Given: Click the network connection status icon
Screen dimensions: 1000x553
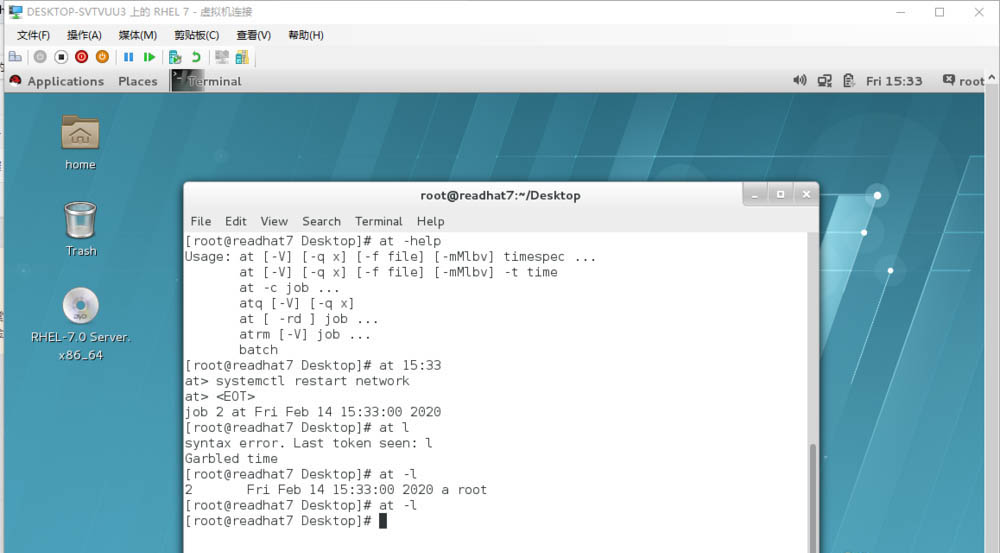Looking at the screenshot, I should click(824, 81).
